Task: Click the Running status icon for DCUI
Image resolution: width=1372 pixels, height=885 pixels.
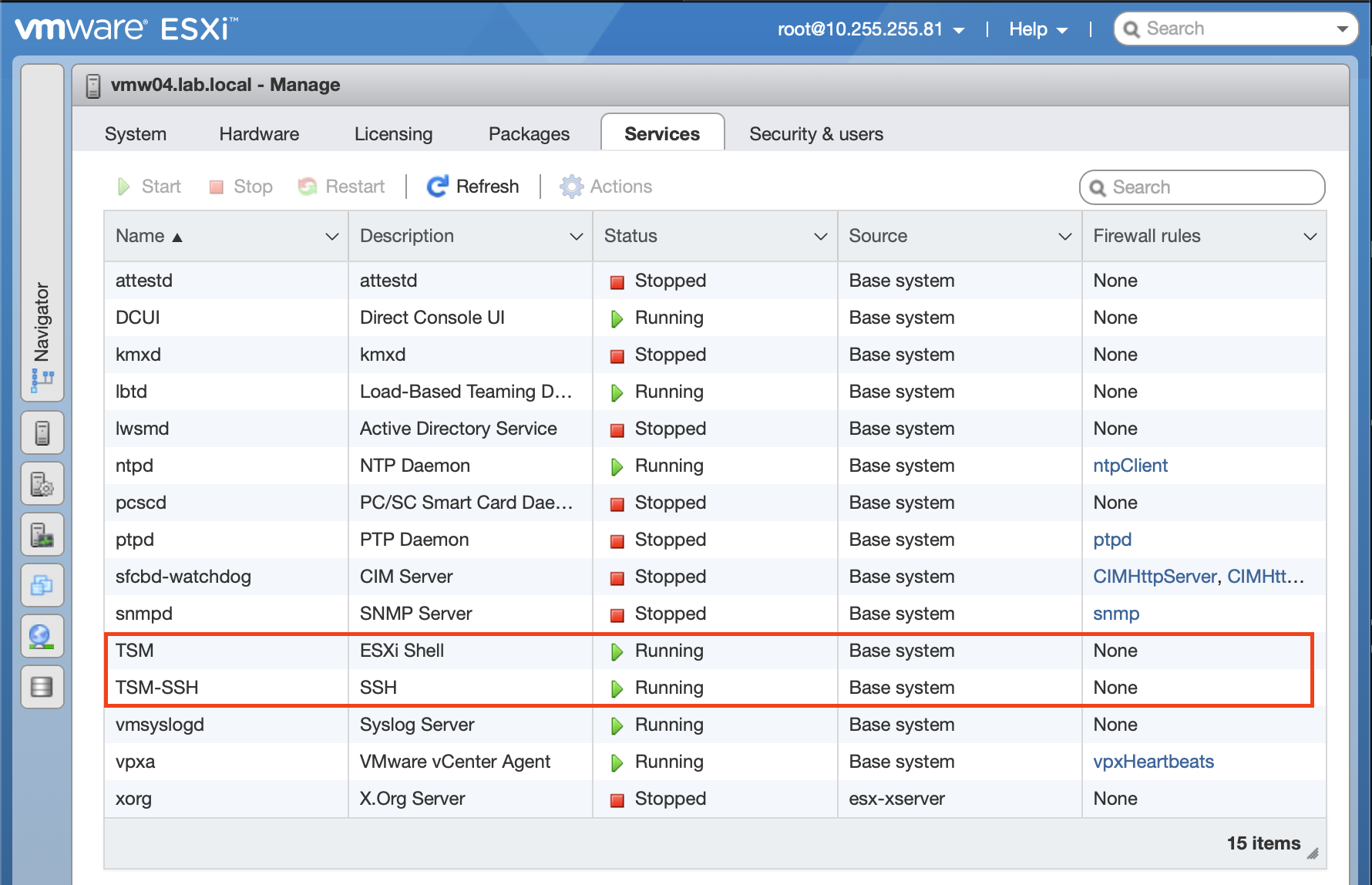Action: click(x=617, y=319)
